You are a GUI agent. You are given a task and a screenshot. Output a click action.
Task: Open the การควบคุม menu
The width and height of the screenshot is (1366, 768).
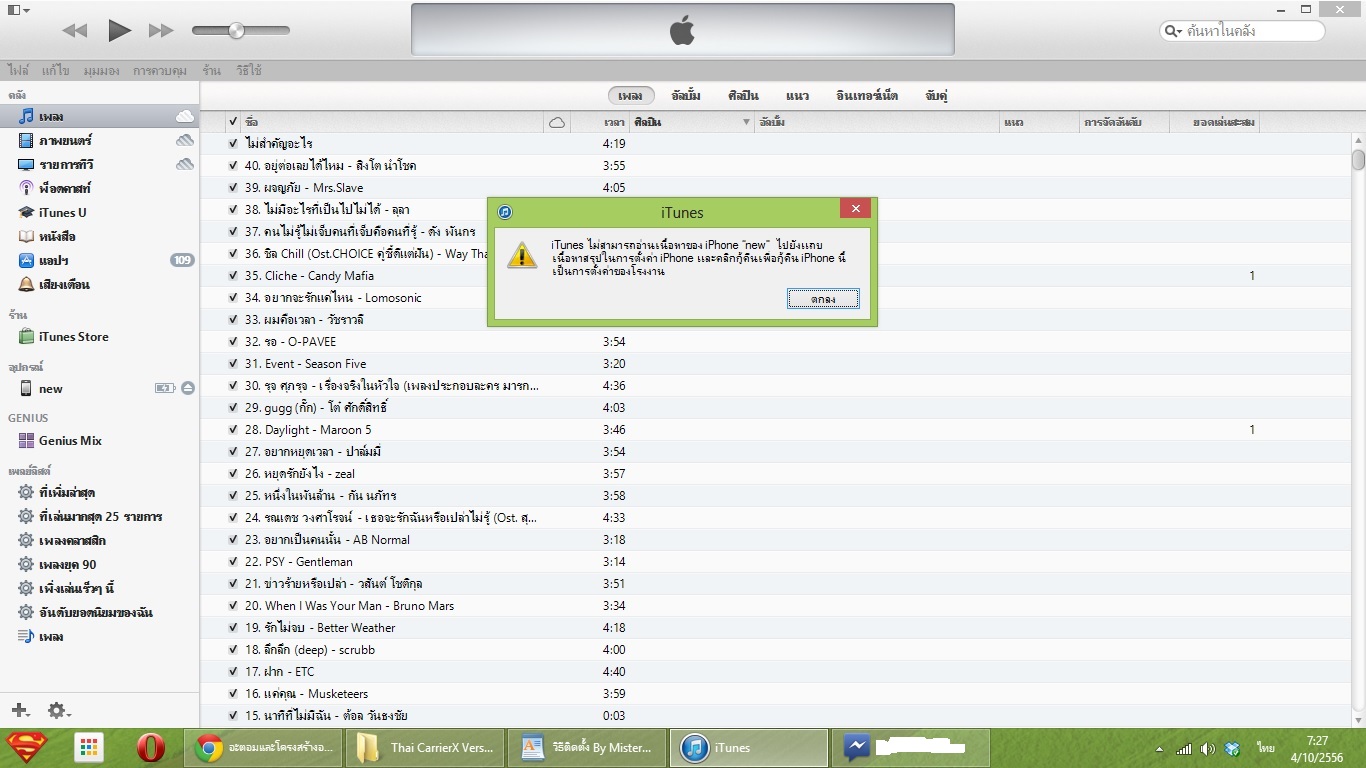pyautogui.click(x=160, y=71)
